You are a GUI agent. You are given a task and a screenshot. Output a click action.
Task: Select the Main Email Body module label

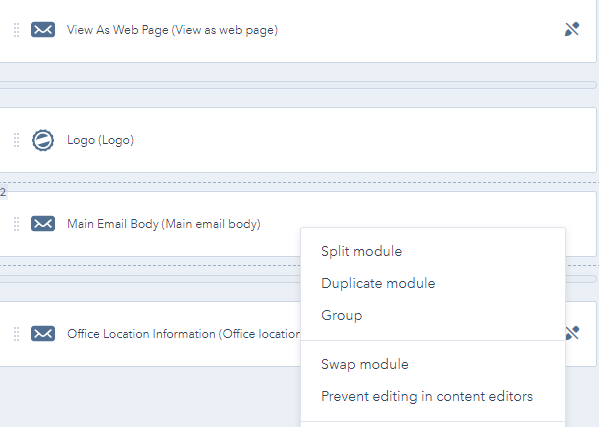(x=164, y=224)
